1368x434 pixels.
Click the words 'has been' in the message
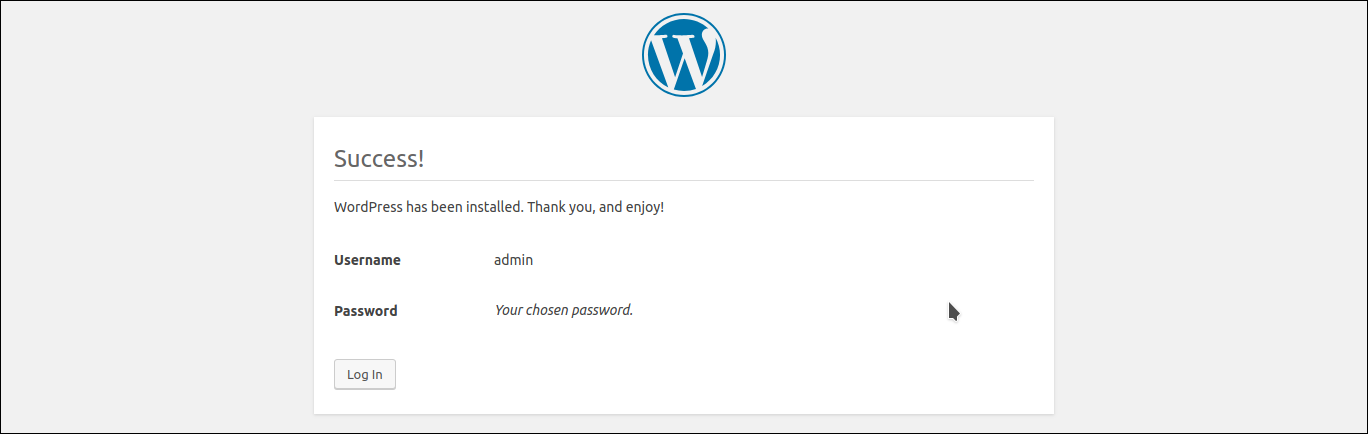point(434,207)
